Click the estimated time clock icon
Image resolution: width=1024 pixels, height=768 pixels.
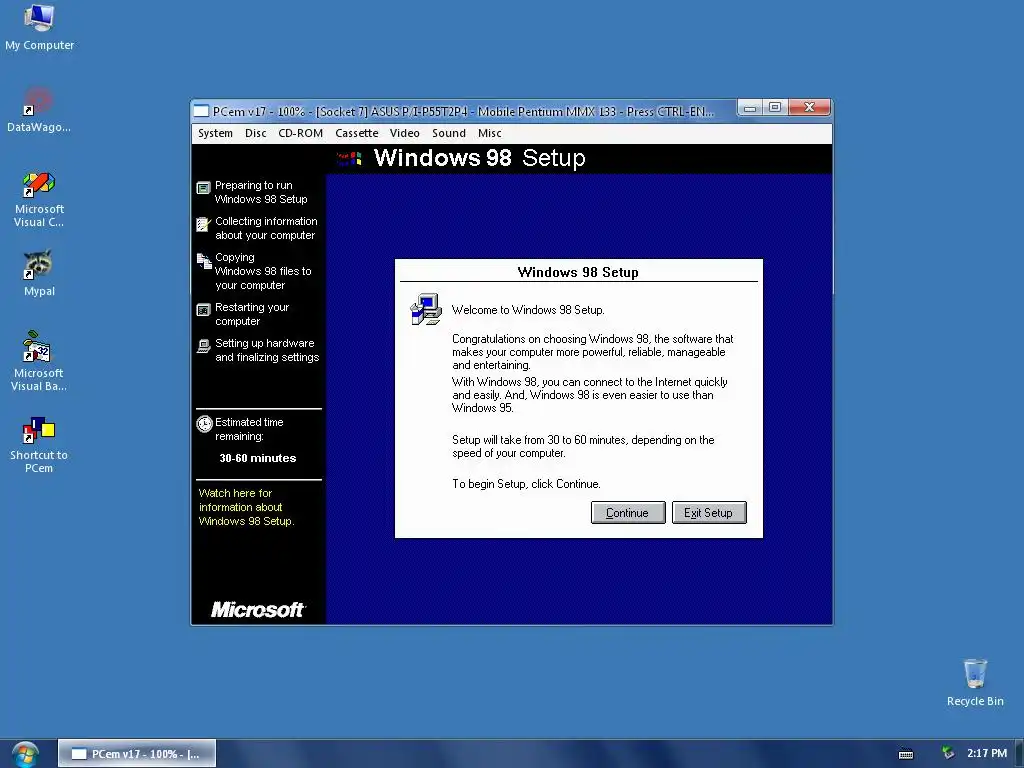coord(204,424)
